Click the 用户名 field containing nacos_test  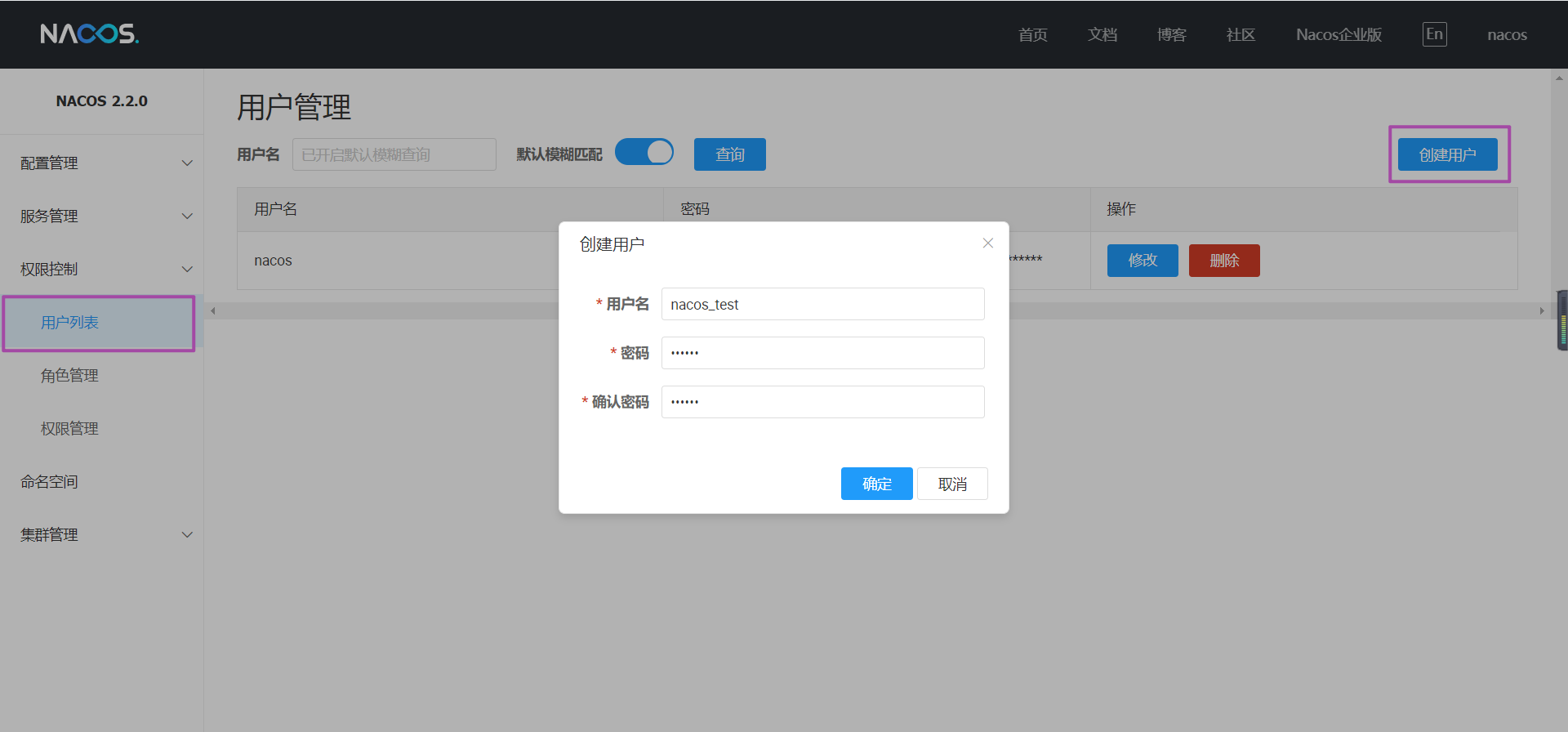[x=822, y=304]
